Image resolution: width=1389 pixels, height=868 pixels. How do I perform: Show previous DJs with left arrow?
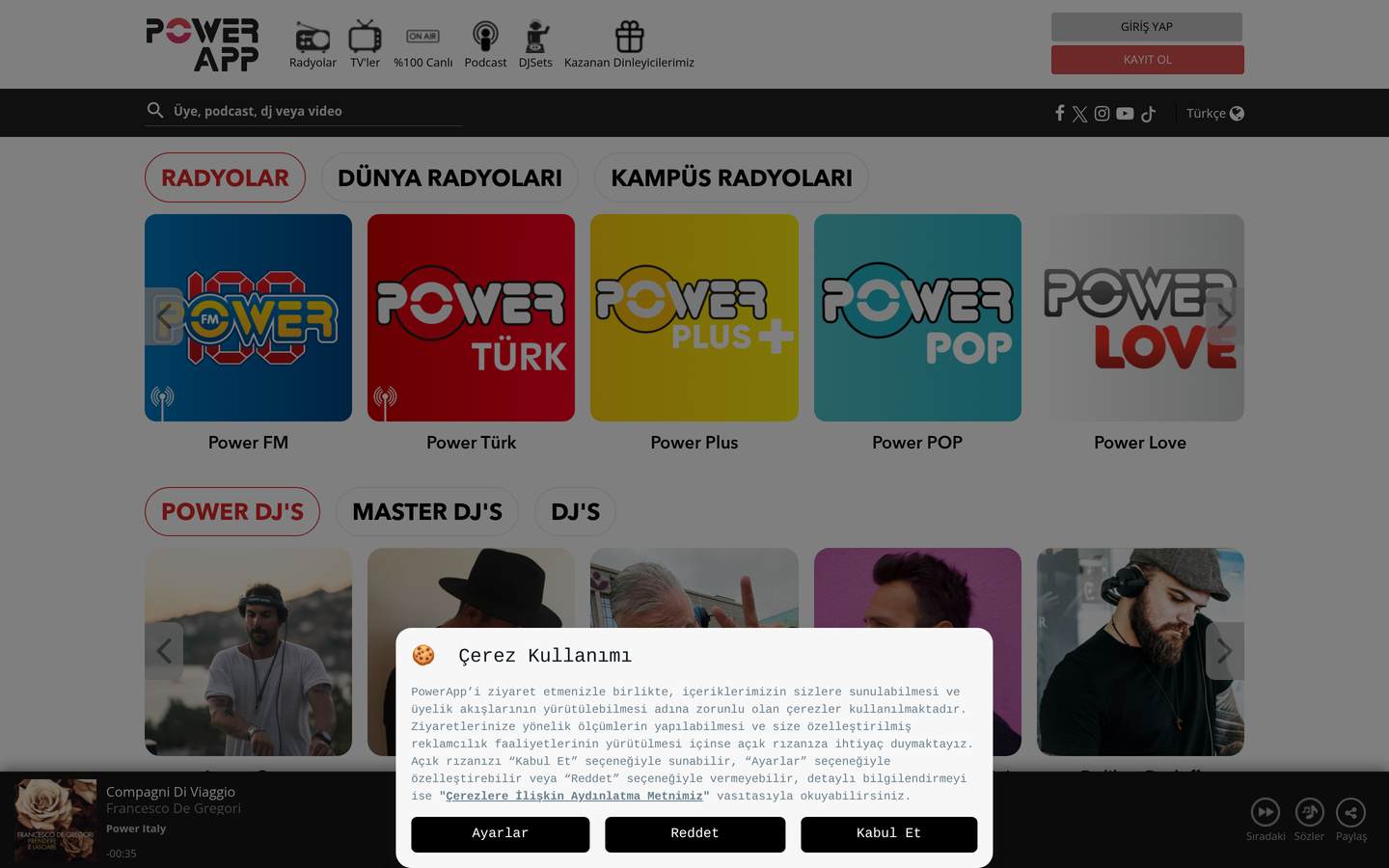click(x=164, y=651)
